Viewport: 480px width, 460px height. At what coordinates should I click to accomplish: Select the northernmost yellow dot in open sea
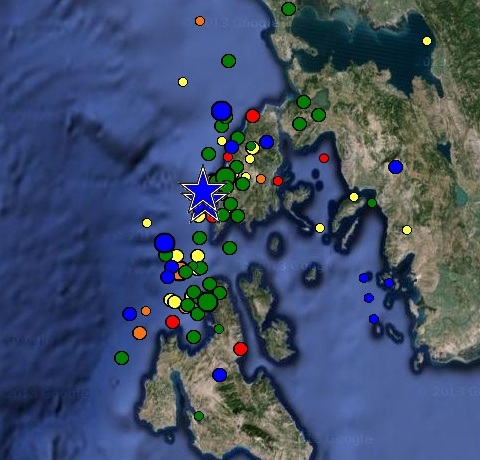point(183,82)
